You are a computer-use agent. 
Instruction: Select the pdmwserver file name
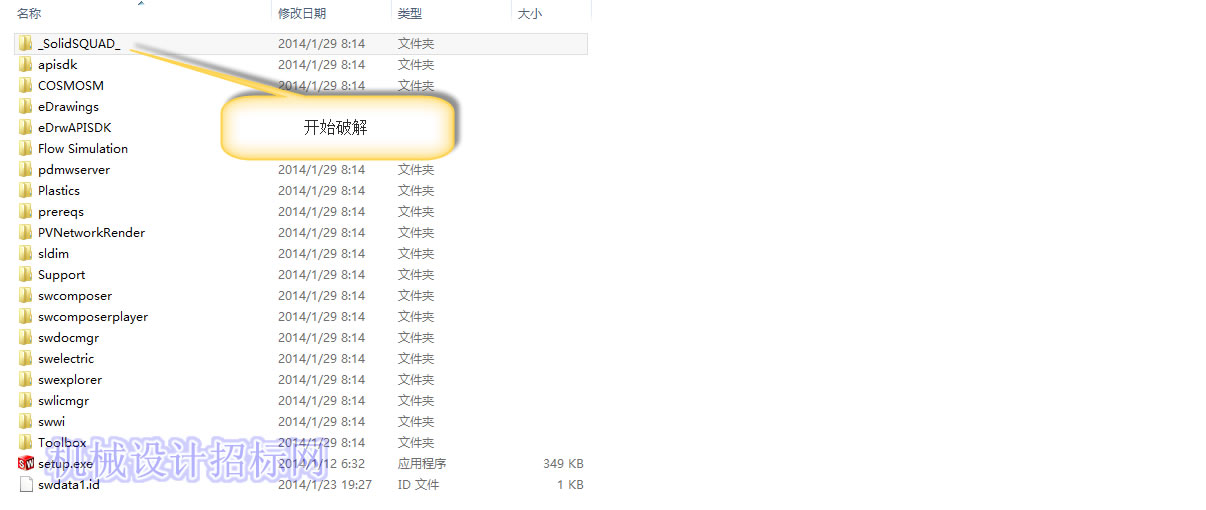[x=74, y=170]
